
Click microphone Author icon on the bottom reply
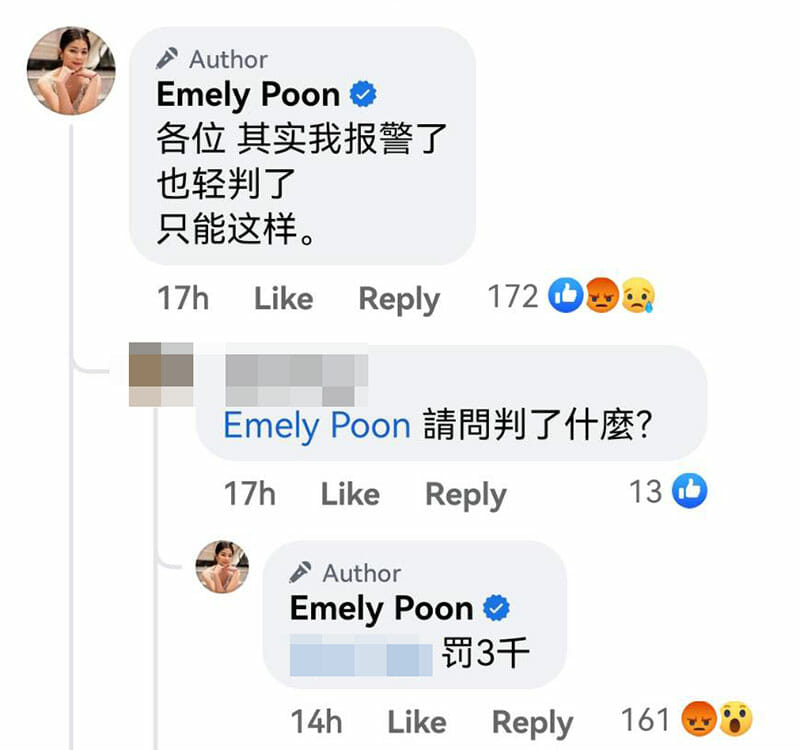coord(300,572)
